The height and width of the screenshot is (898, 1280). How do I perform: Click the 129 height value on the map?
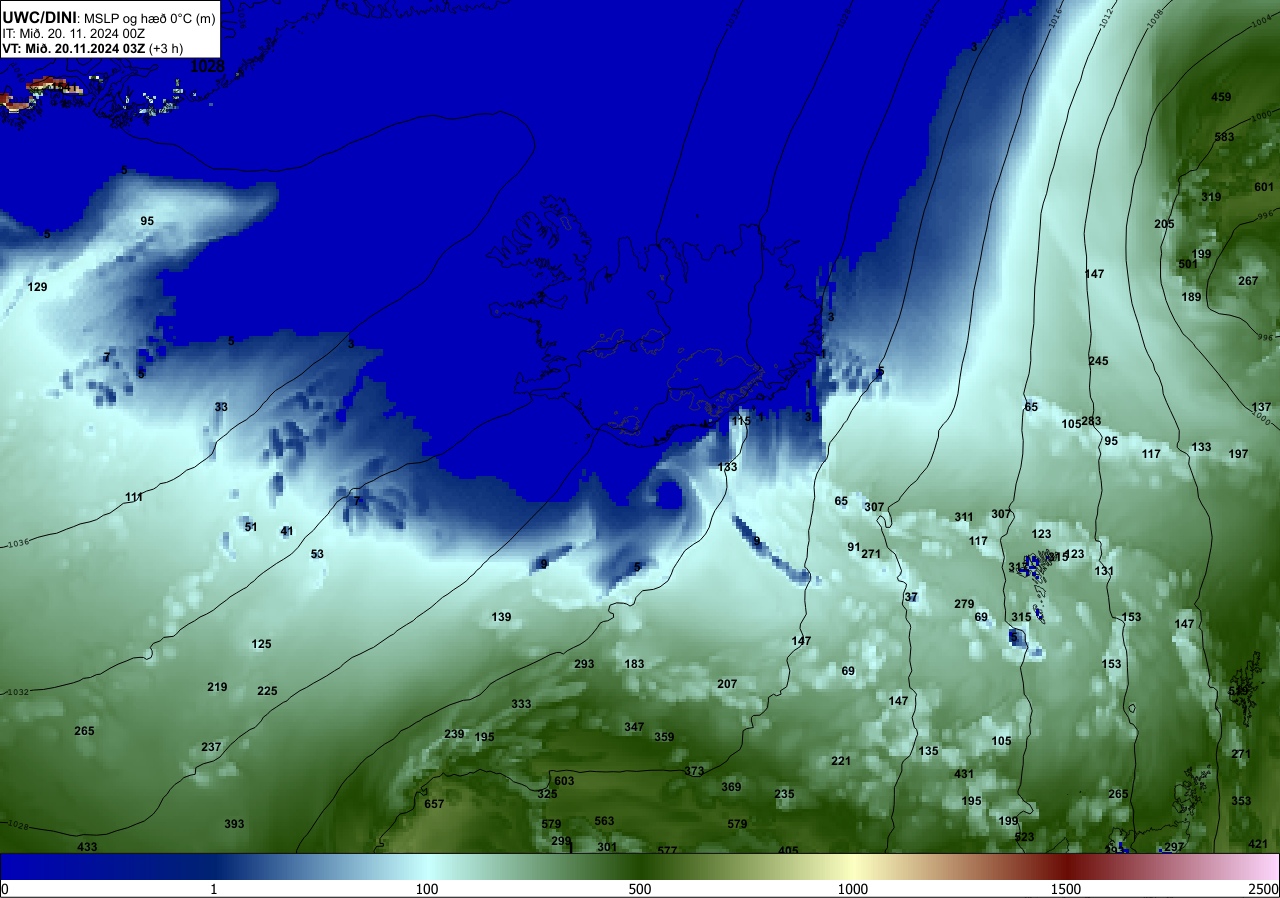37,287
